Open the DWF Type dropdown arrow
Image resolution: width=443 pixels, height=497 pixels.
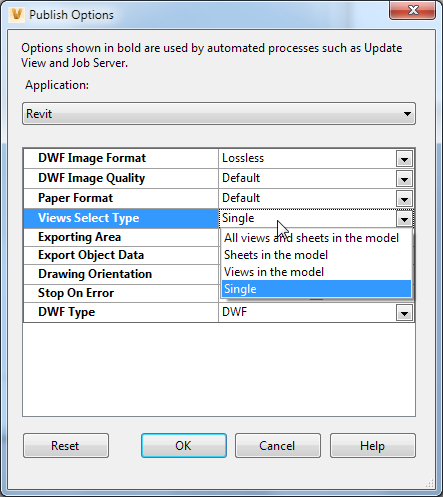[x=404, y=313]
